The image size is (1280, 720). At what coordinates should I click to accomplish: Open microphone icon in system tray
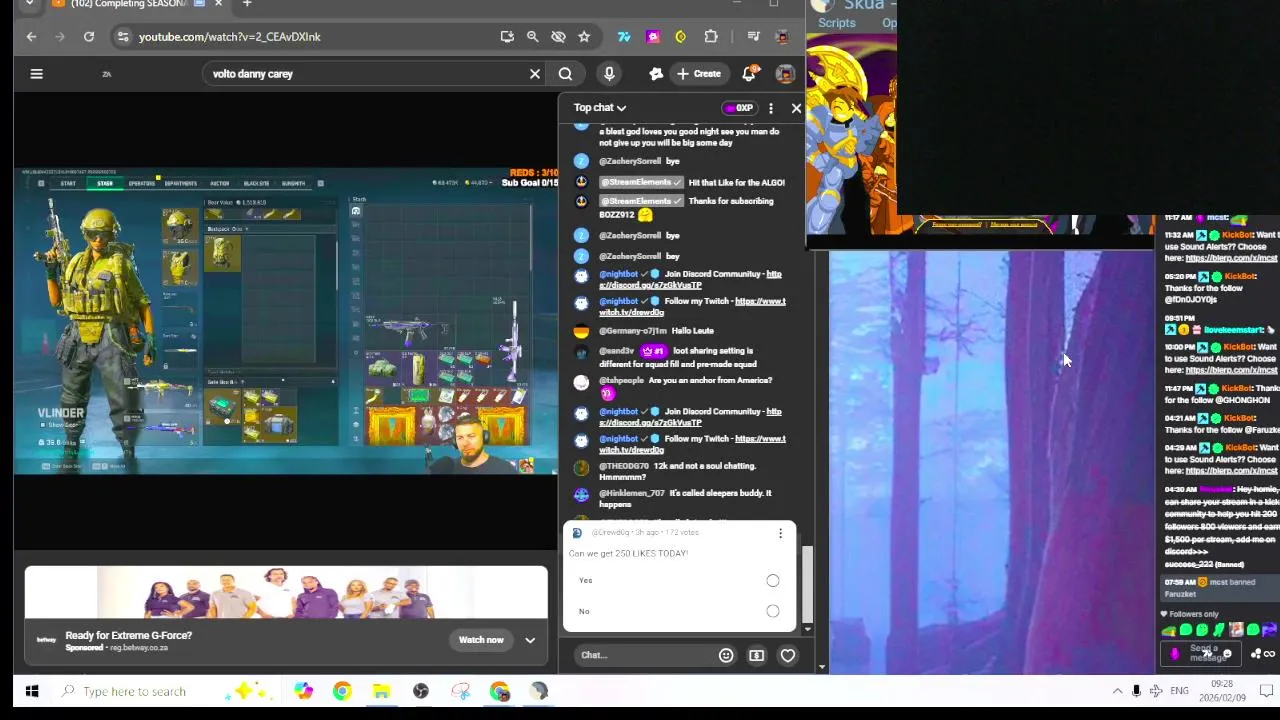click(x=1136, y=691)
